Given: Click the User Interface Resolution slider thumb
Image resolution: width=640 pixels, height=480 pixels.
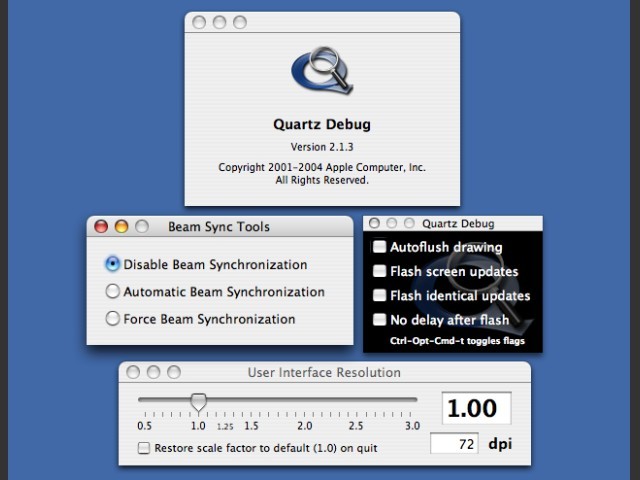Looking at the screenshot, I should pyautogui.click(x=198, y=402).
